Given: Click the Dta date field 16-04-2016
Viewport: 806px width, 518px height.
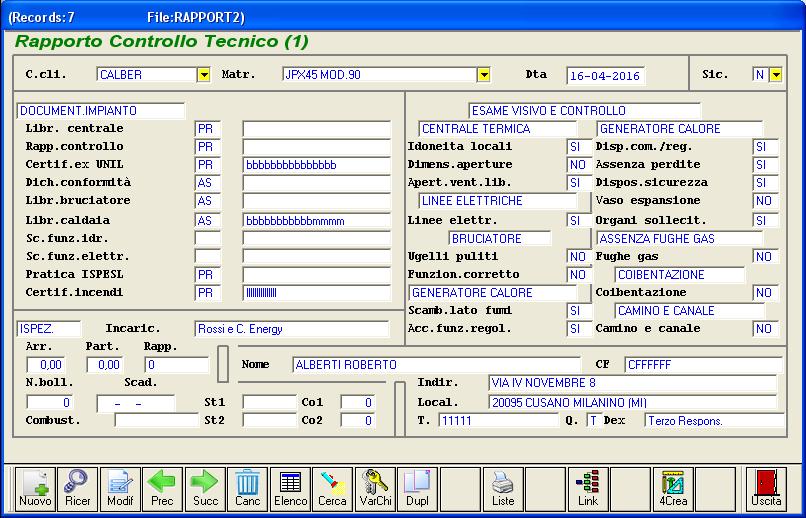Looking at the screenshot, I should [606, 76].
